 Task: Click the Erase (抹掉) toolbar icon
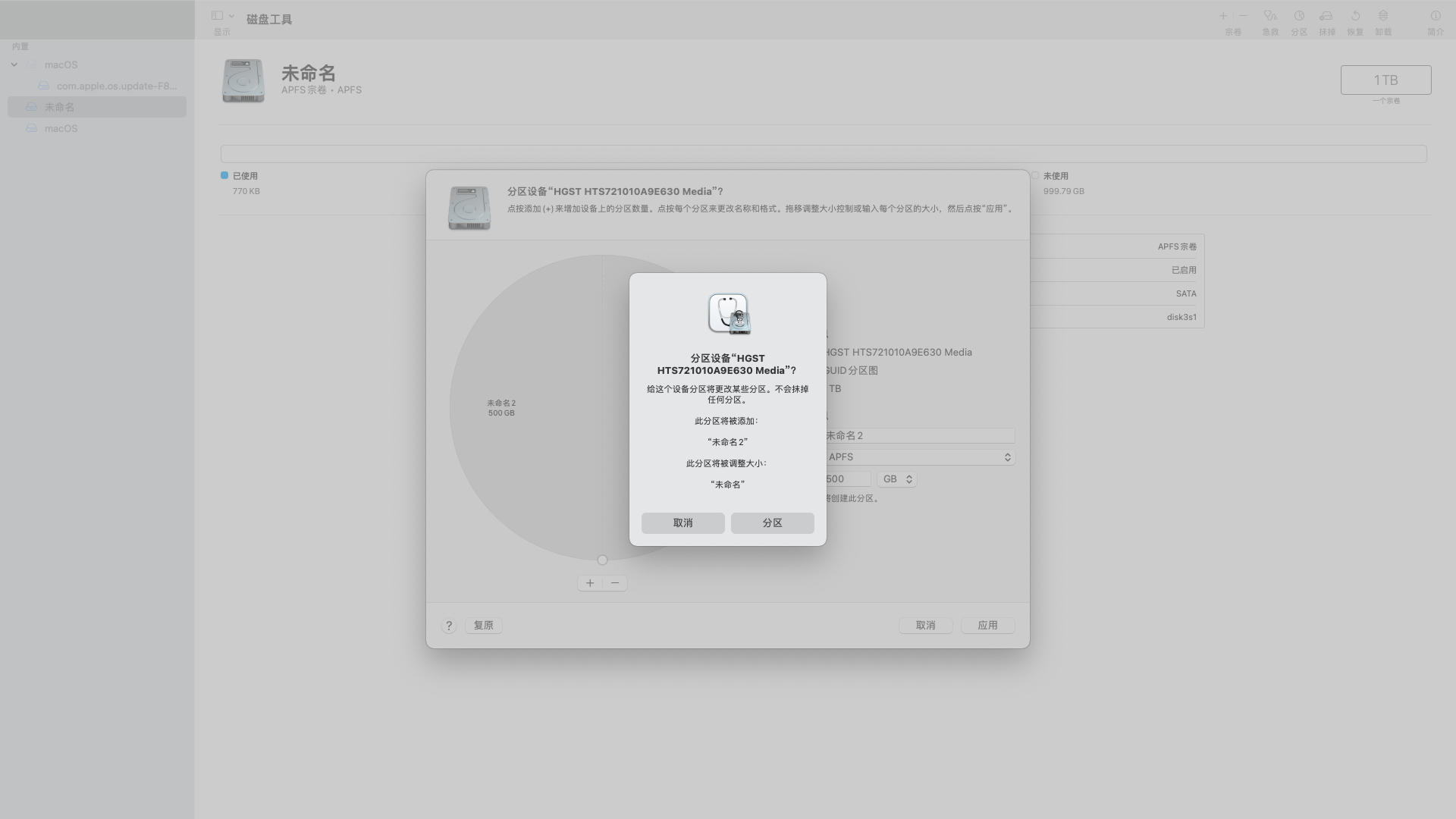(x=1326, y=16)
